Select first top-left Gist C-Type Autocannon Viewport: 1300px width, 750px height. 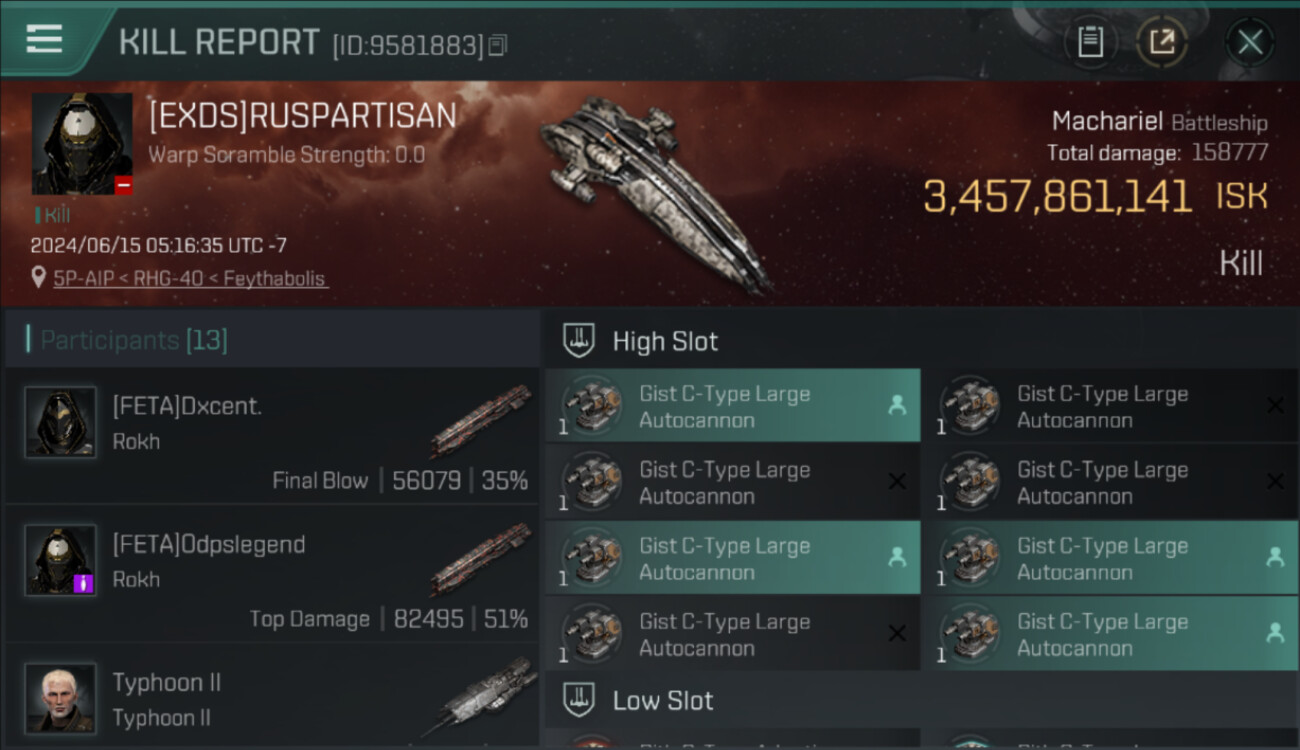click(732, 406)
